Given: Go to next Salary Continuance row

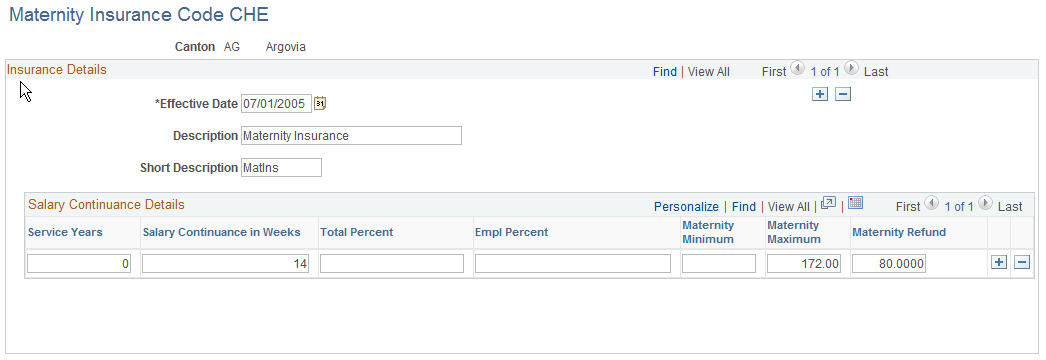Looking at the screenshot, I should (985, 203).
